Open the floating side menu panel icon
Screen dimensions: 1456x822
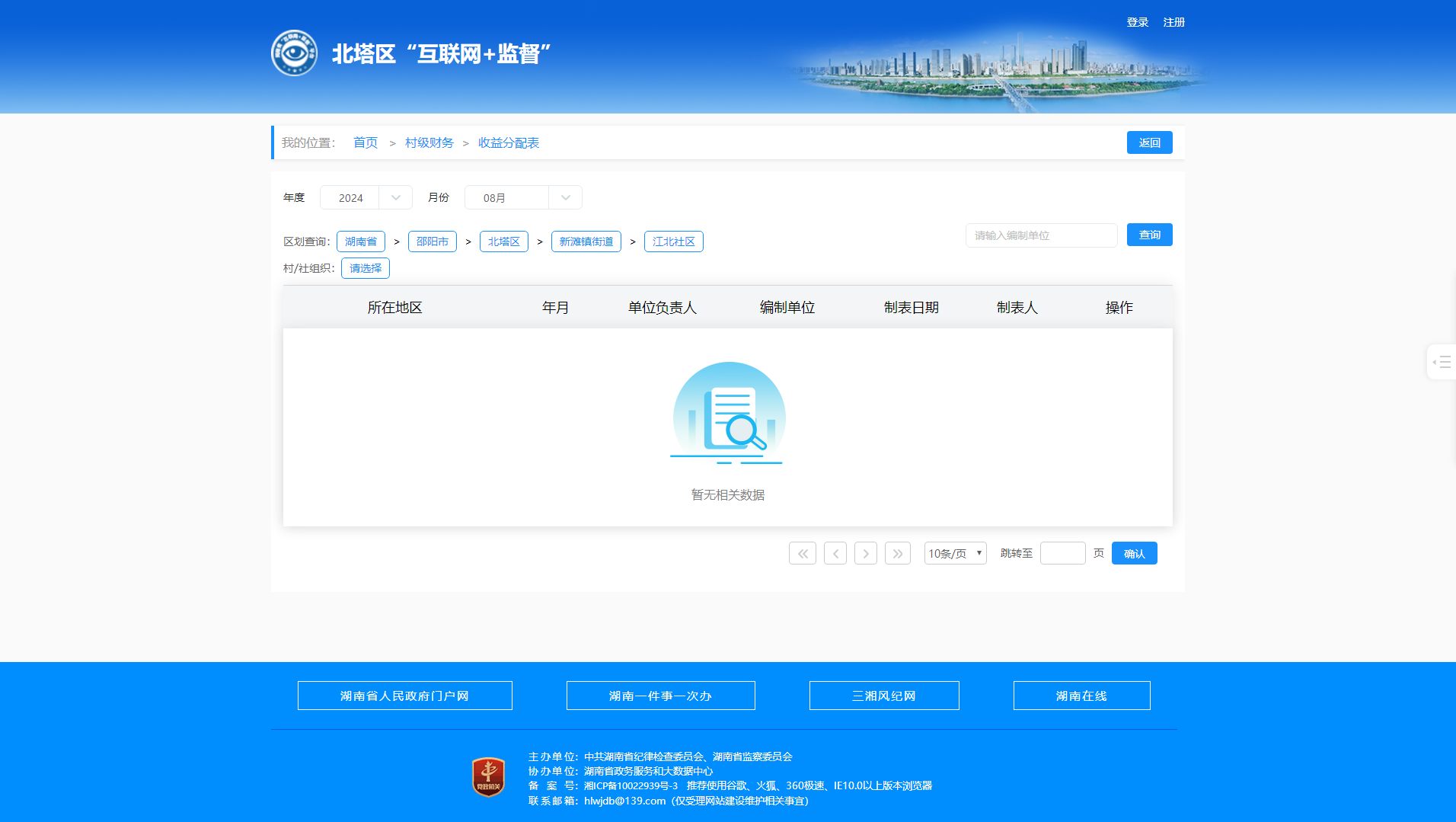(1441, 362)
